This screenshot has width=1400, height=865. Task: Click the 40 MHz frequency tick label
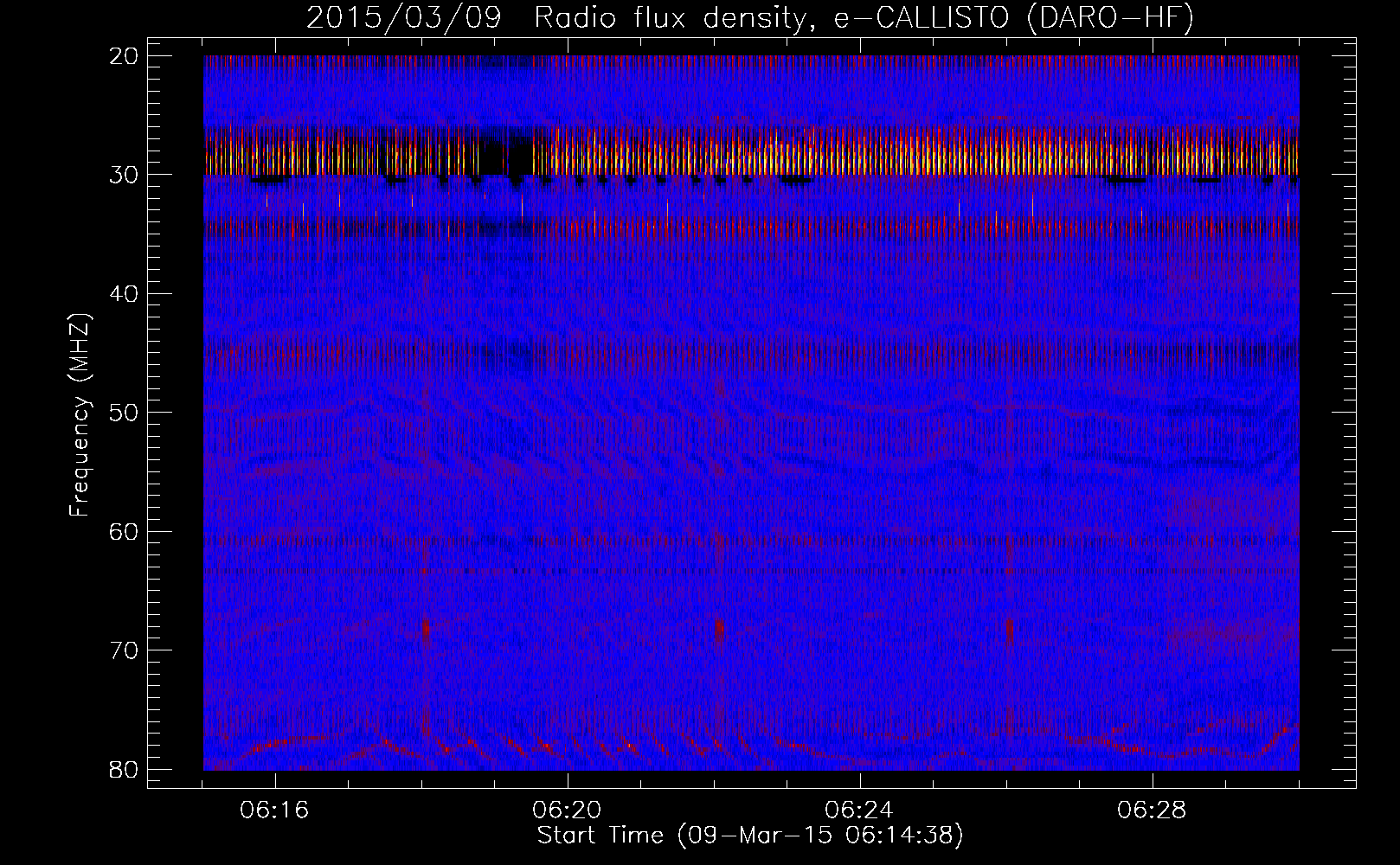(124, 294)
